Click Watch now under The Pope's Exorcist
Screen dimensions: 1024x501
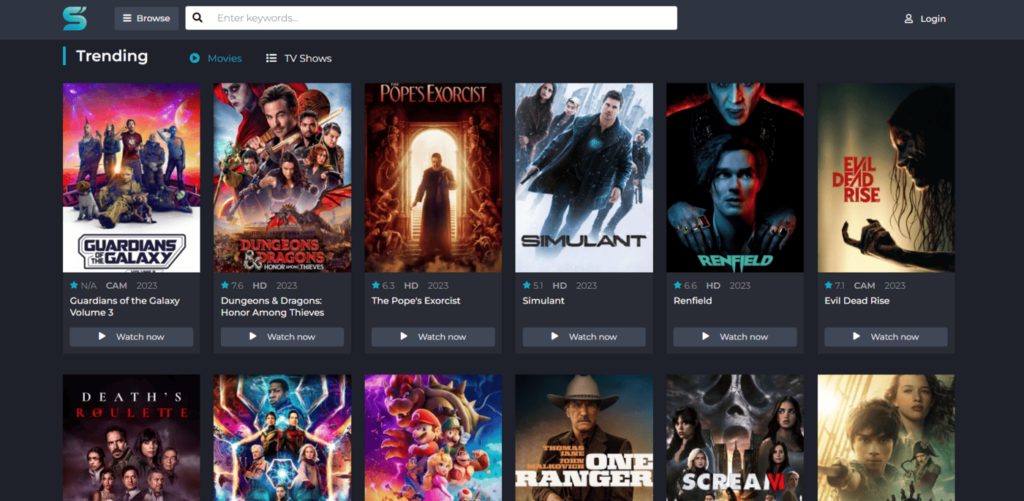pyautogui.click(x=433, y=337)
